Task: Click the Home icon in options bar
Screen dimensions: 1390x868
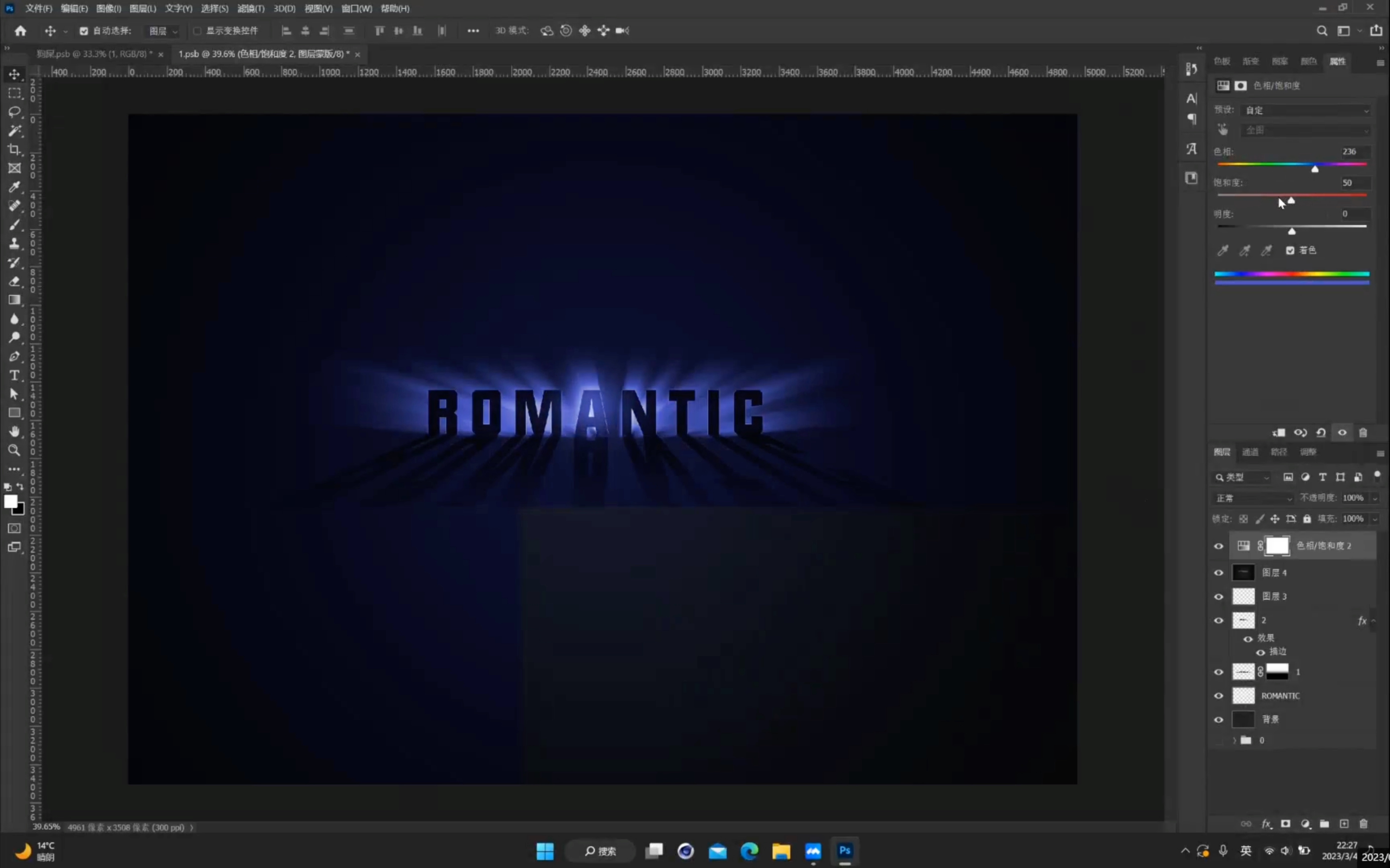Action: point(21,31)
